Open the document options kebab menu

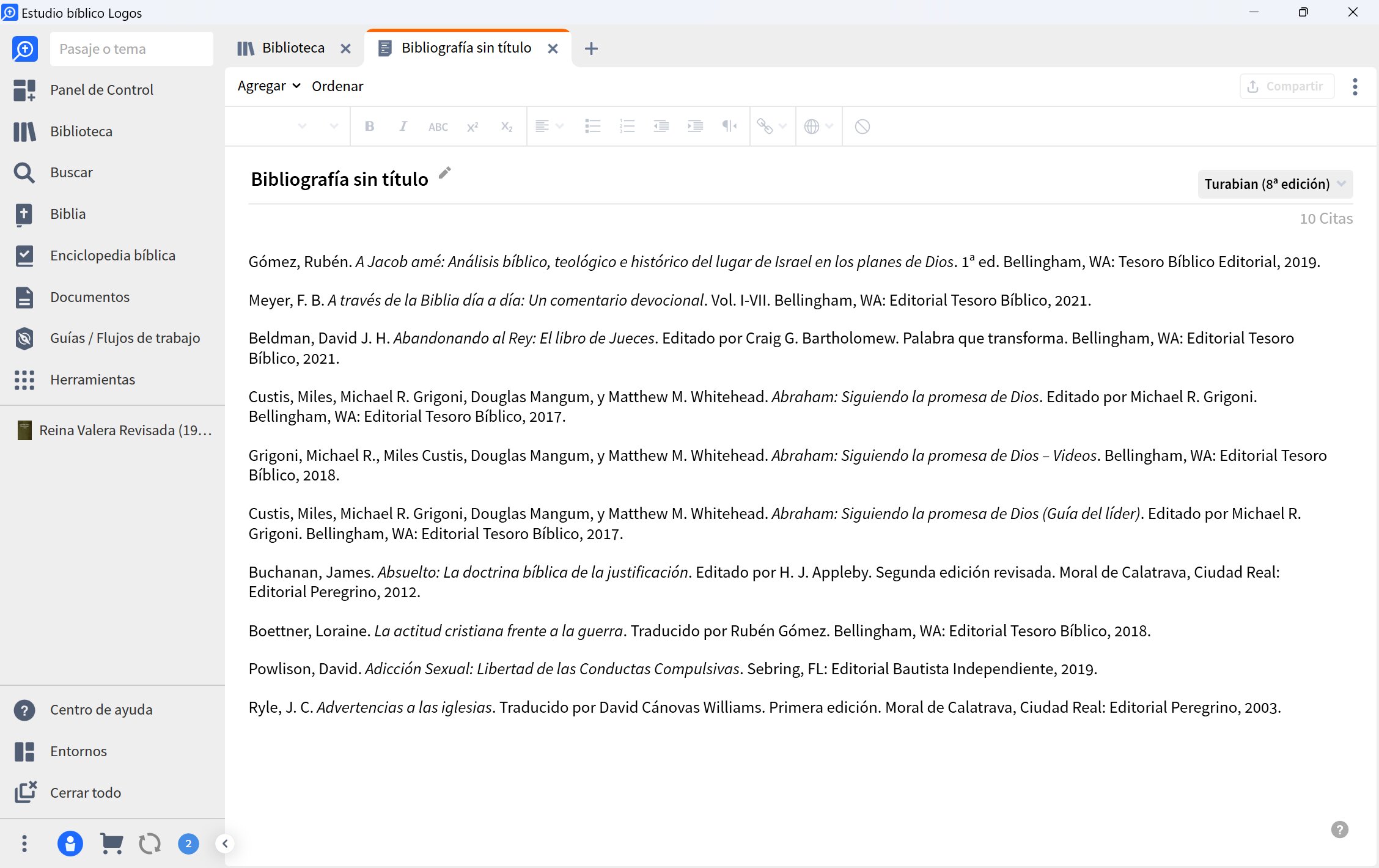pos(1355,87)
